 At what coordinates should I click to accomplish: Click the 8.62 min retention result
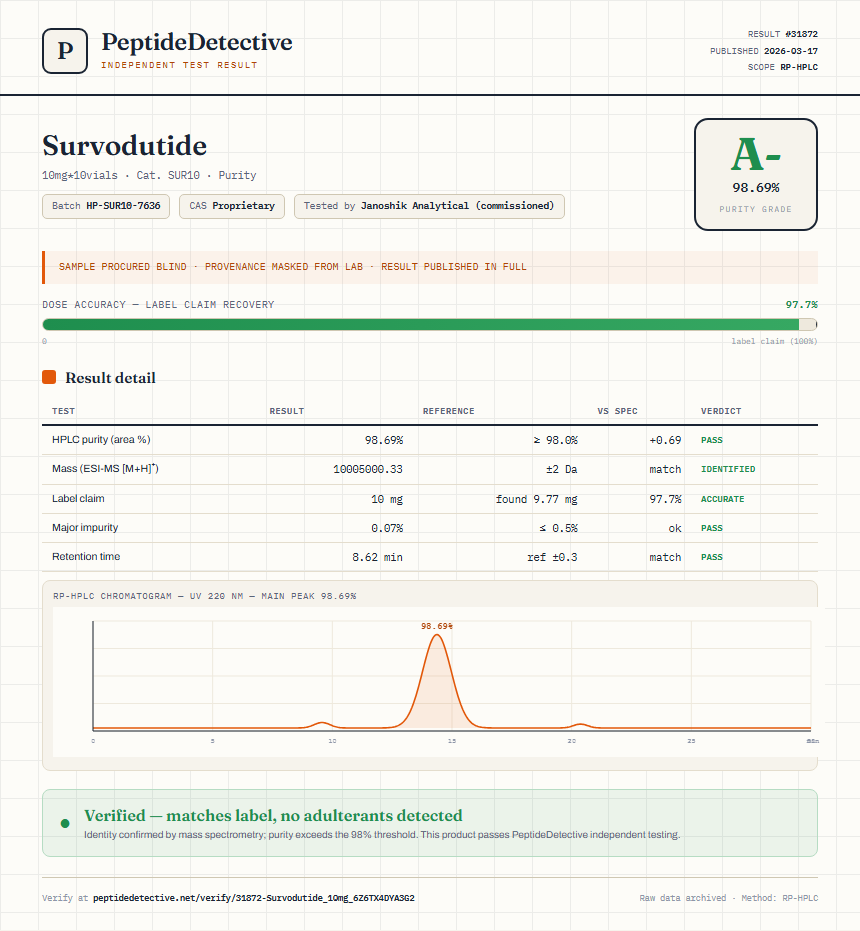(377, 557)
